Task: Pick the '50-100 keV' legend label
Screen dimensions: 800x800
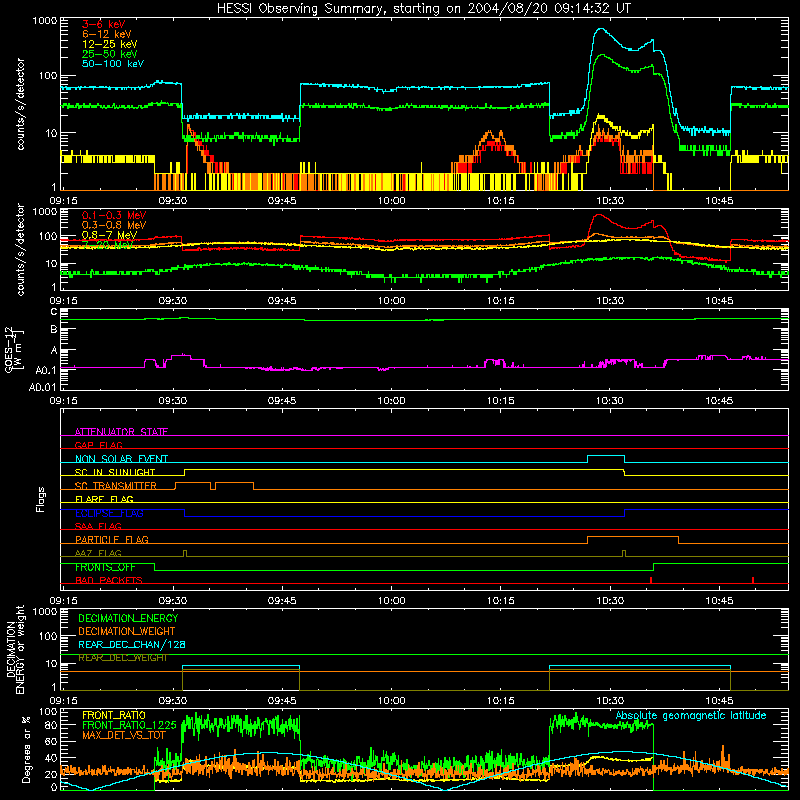Action: (x=113, y=64)
